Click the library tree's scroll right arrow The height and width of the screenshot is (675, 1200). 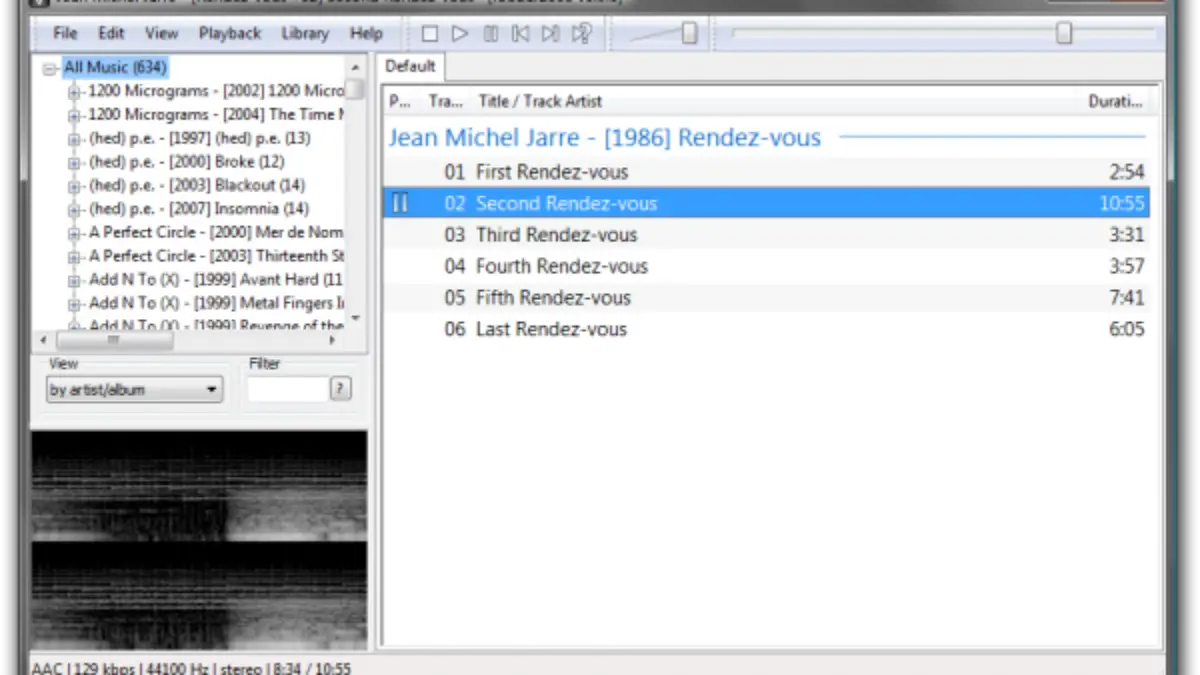coord(334,341)
